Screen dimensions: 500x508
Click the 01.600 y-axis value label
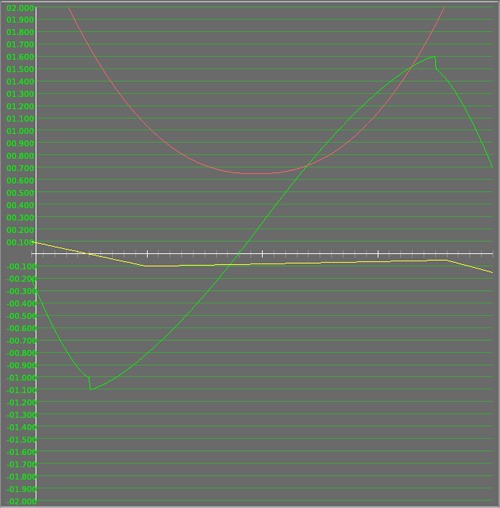[20, 57]
